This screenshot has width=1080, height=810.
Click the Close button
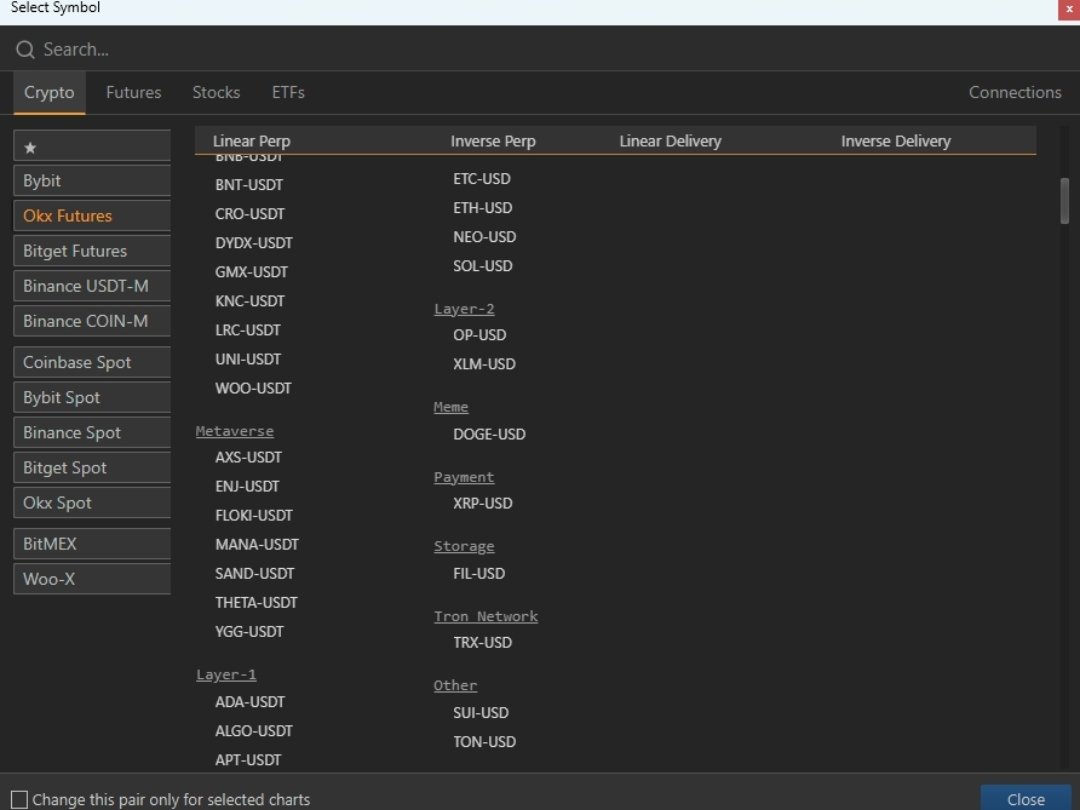pos(1026,799)
